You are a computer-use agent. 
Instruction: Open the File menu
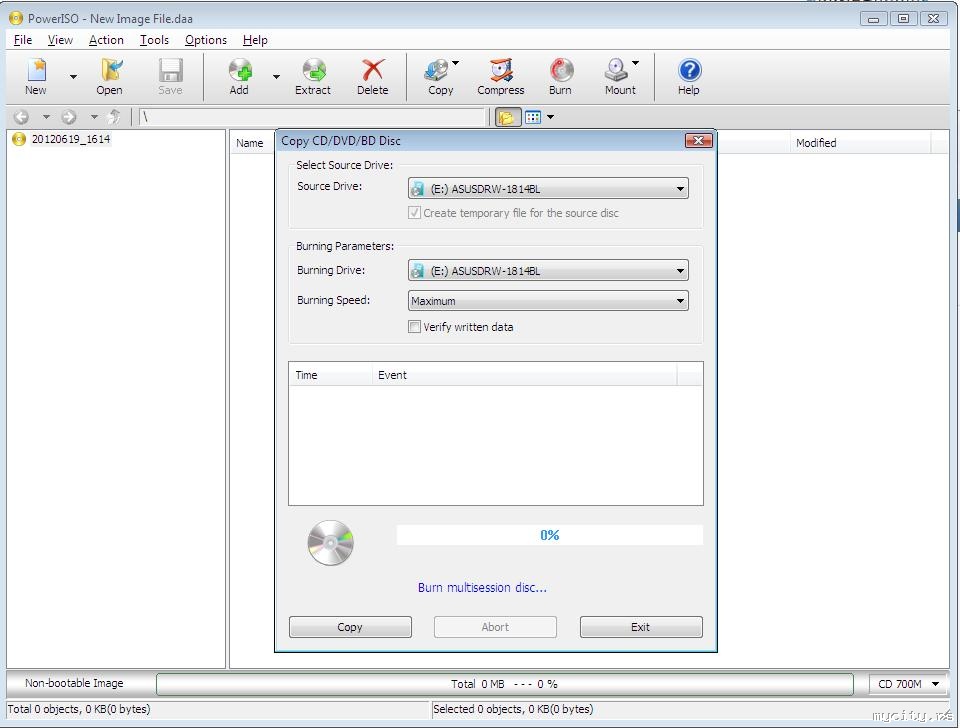click(x=23, y=40)
